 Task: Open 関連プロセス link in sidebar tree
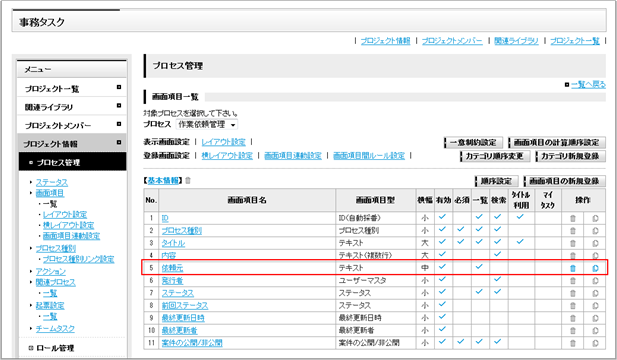55,282
